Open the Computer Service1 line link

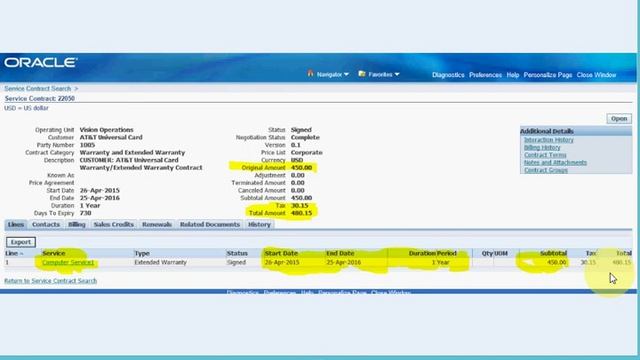[68, 262]
